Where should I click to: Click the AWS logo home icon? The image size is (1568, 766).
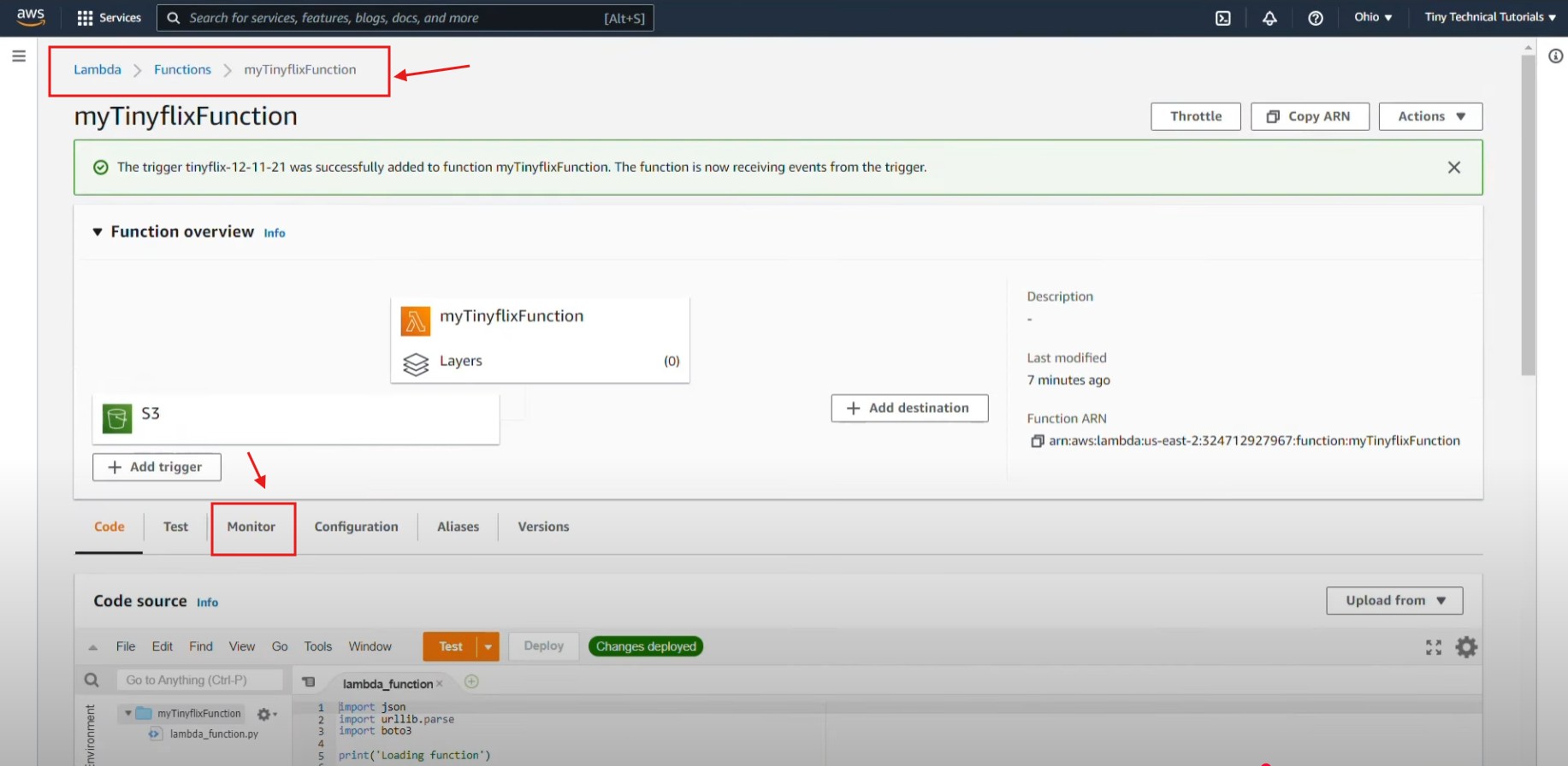coord(31,17)
